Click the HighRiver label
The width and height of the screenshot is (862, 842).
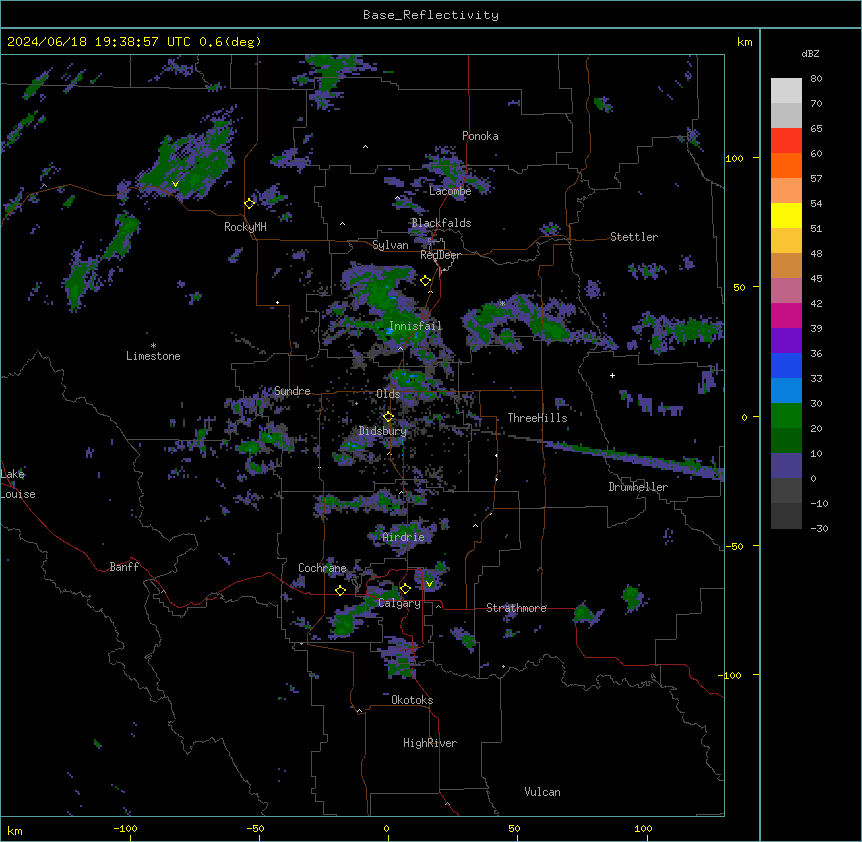coord(430,743)
